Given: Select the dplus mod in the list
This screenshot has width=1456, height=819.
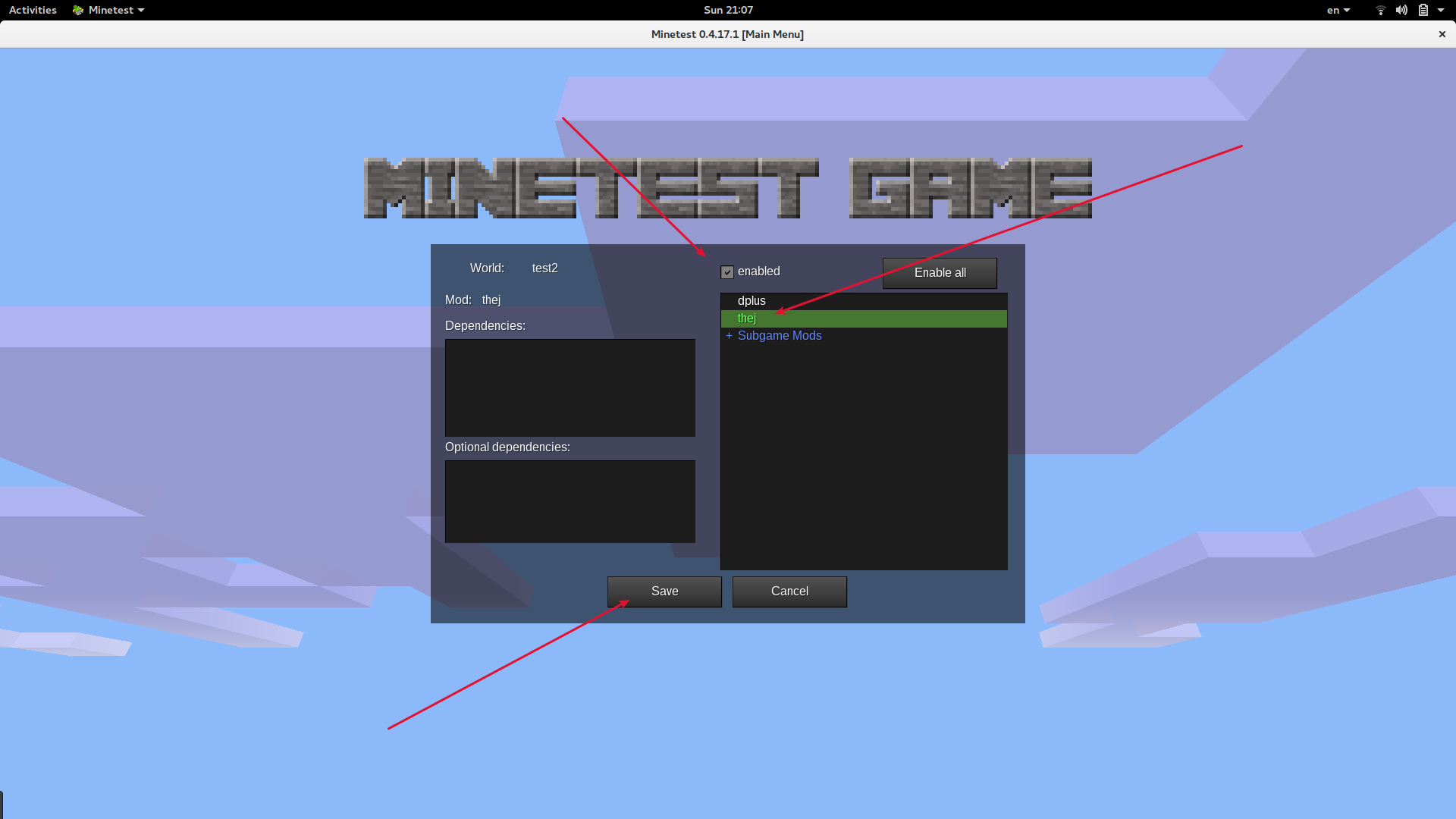Looking at the screenshot, I should (x=864, y=301).
